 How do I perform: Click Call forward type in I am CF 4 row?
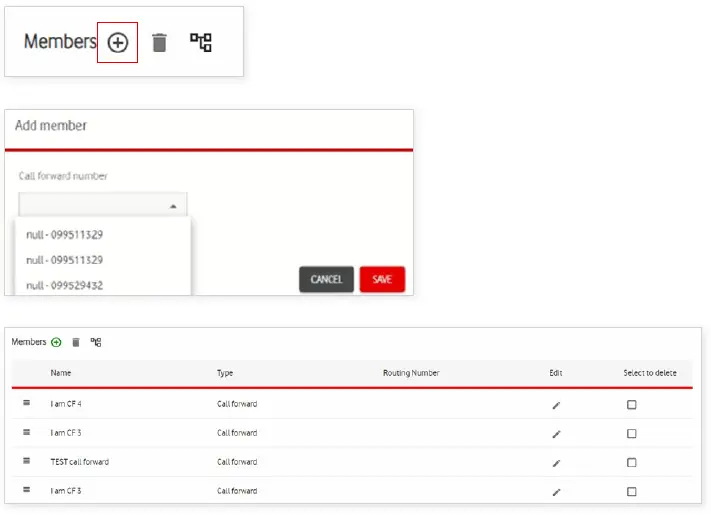(237, 404)
